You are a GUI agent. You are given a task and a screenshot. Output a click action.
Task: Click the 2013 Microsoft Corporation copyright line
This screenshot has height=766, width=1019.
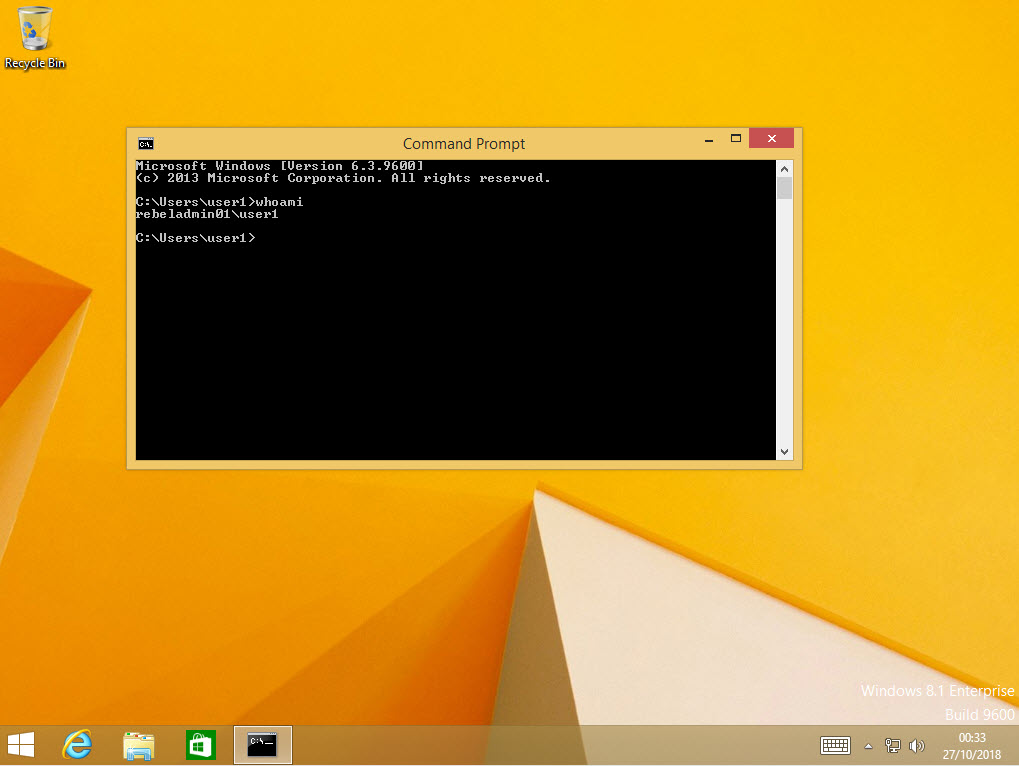[342, 178]
